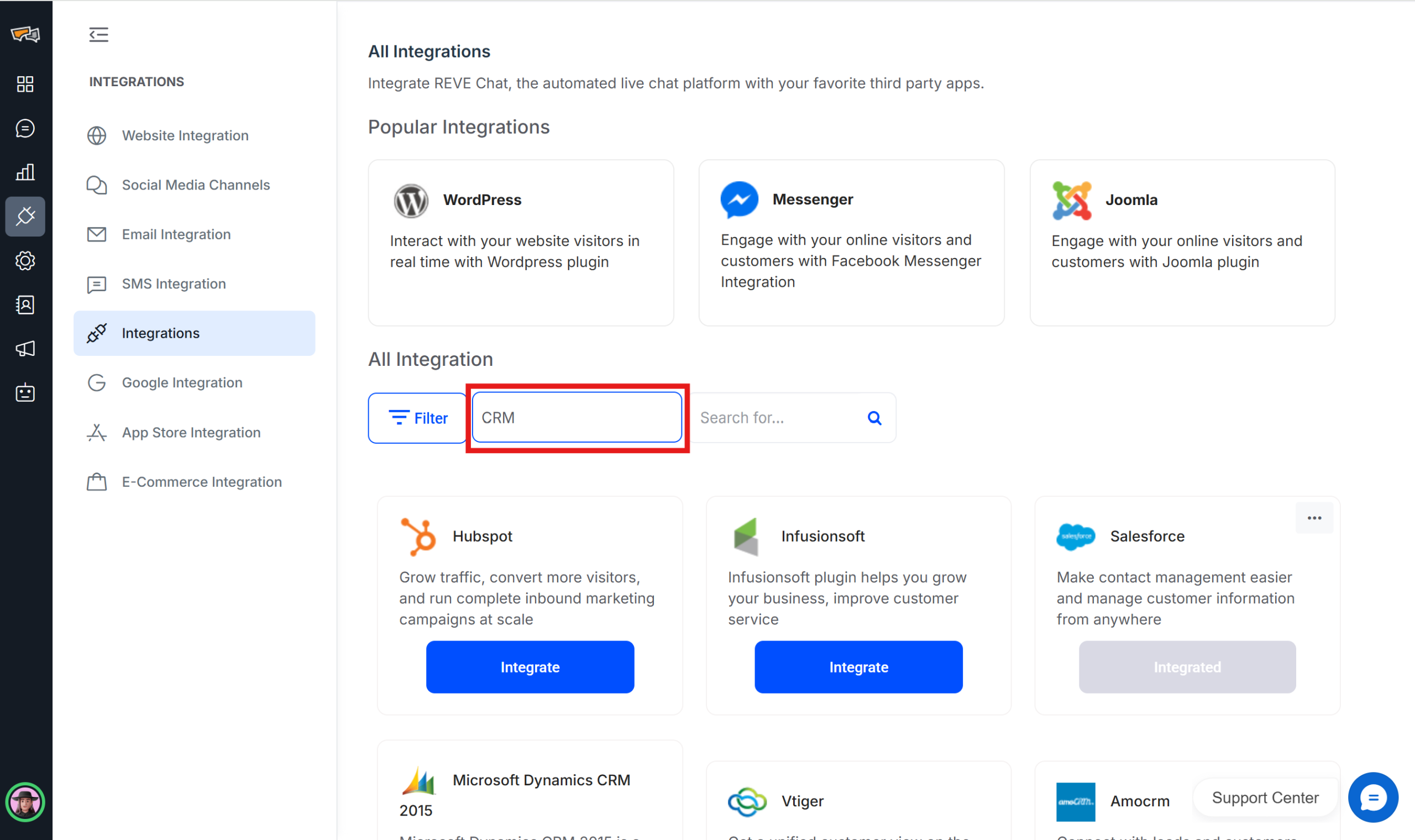Open the Support Center button
Image resolution: width=1415 pixels, height=840 pixels.
[1266, 797]
